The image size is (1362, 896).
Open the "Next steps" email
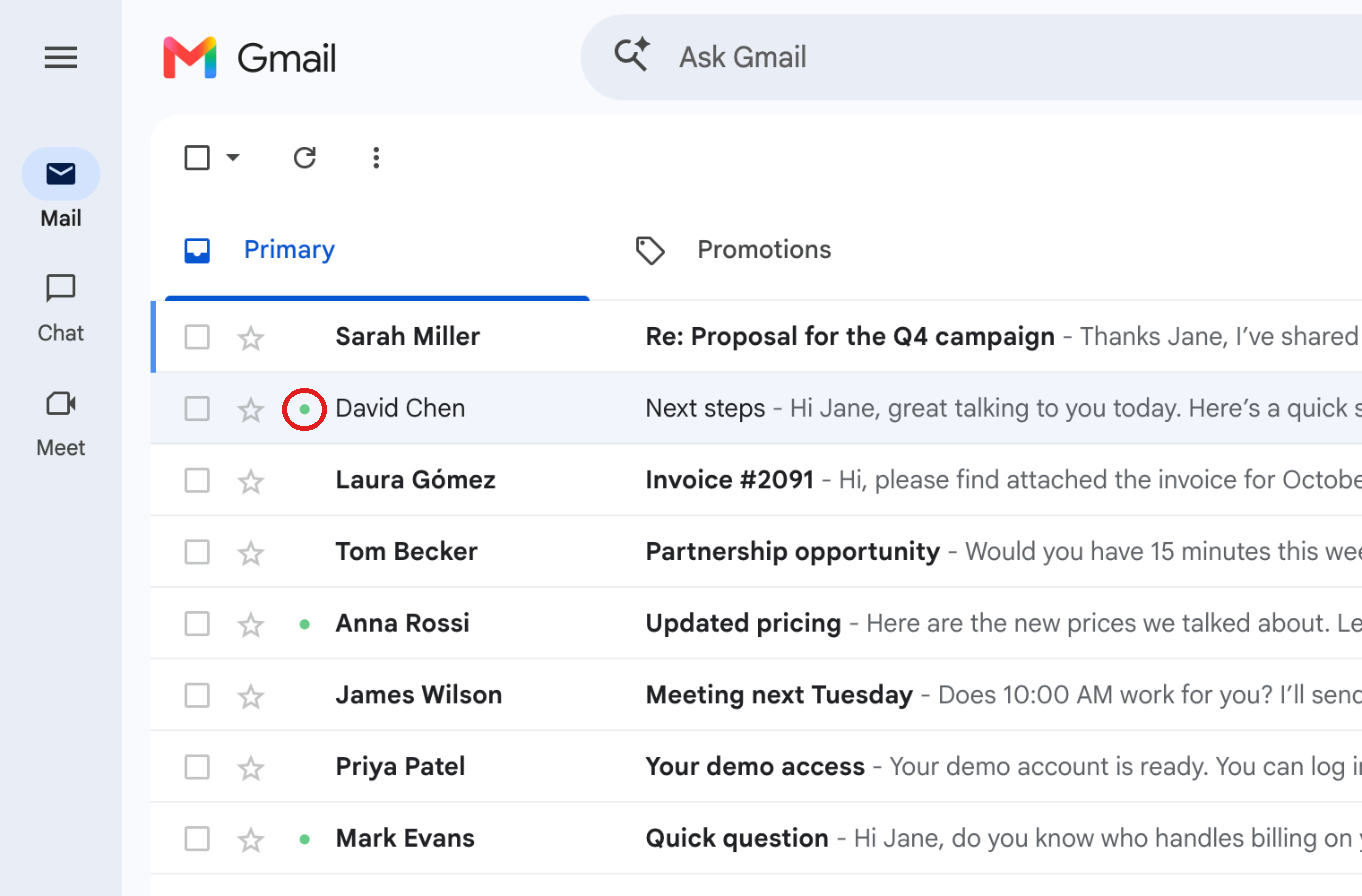click(x=705, y=408)
